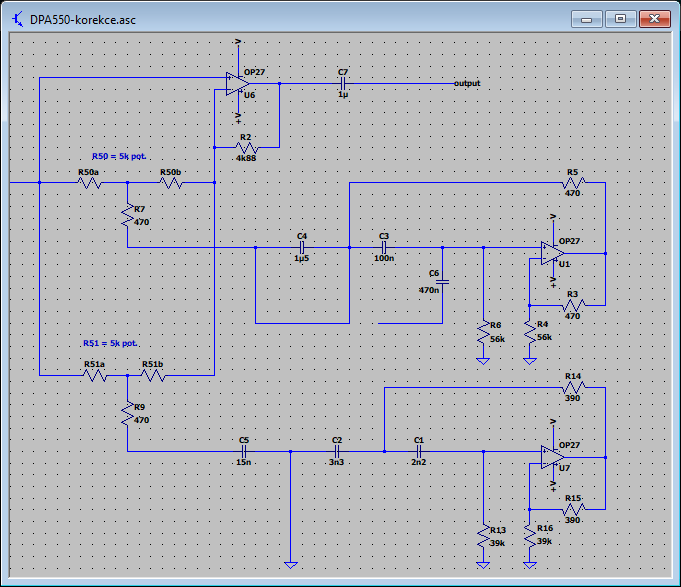The height and width of the screenshot is (587, 681).
Task: Click the '15n' value of C5
Action: (244, 462)
